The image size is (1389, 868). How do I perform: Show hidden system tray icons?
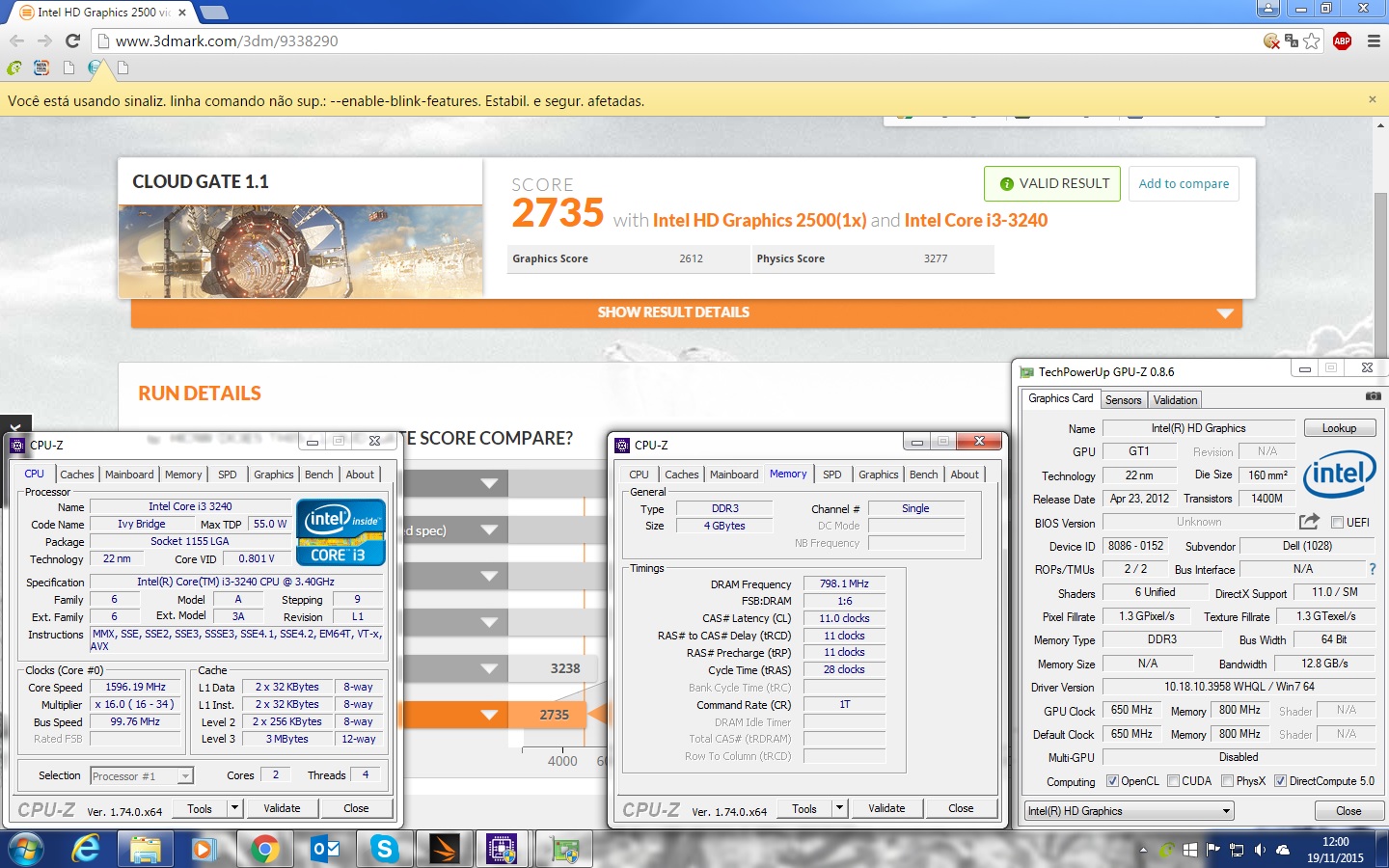pyautogui.click(x=1143, y=851)
